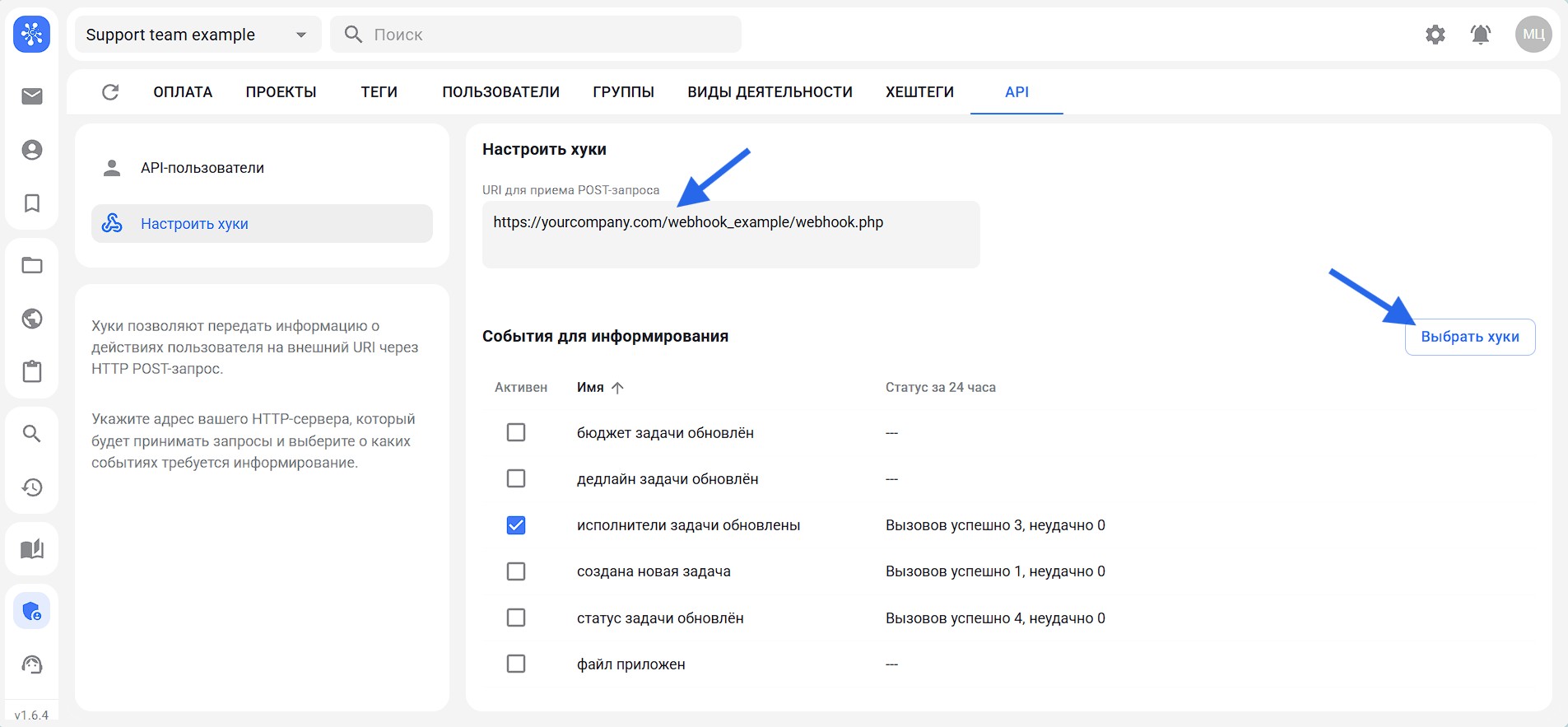Open settings gear icon in header
The height and width of the screenshot is (727, 1568).
[1435, 35]
